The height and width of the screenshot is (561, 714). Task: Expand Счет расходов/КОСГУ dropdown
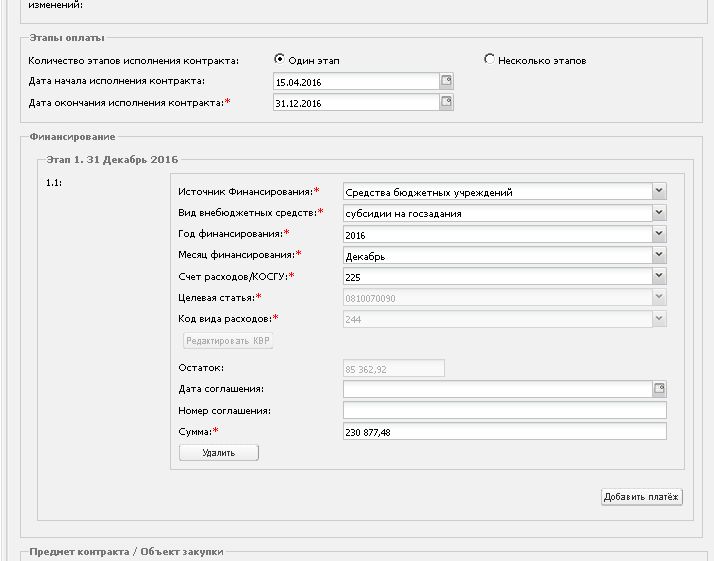[659, 276]
